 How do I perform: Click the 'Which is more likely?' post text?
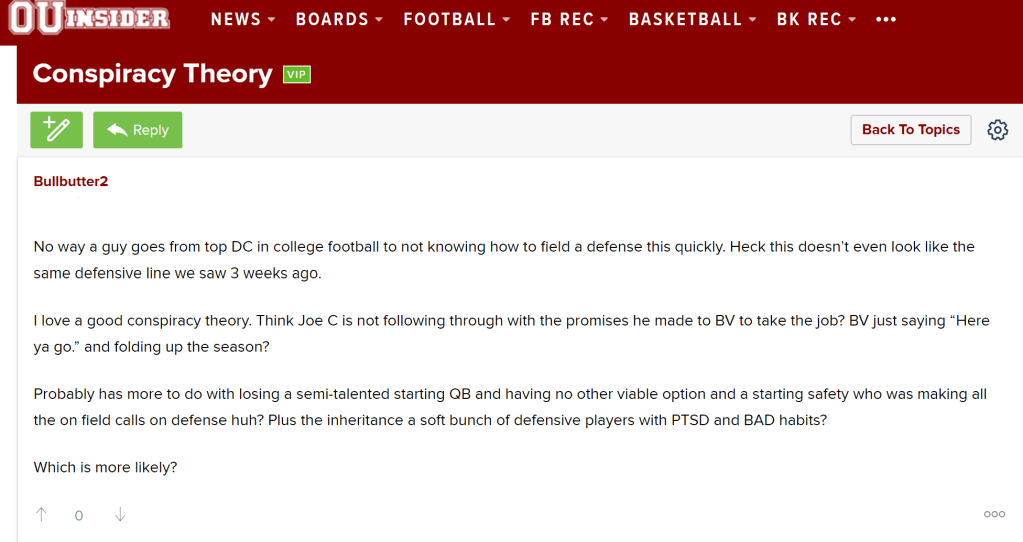coord(105,467)
